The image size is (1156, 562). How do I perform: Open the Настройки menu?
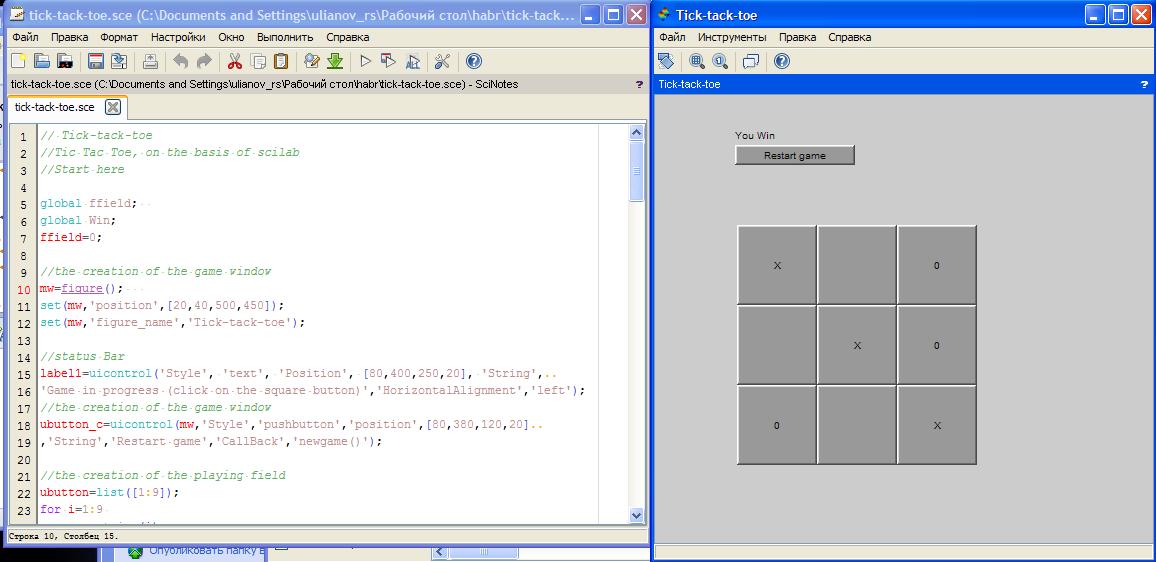178,37
